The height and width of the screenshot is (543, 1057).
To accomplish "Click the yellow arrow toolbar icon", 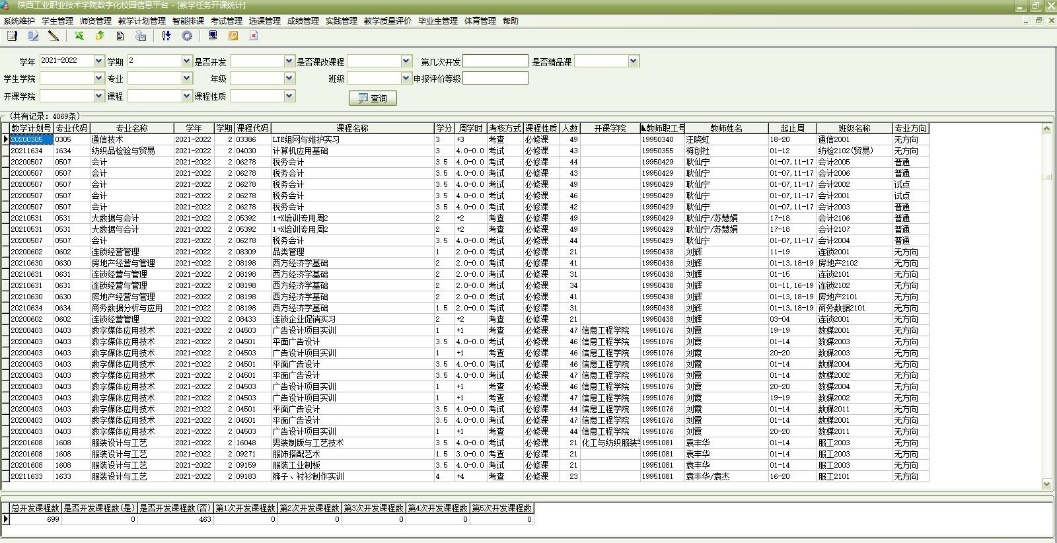I will pyautogui.click(x=100, y=36).
